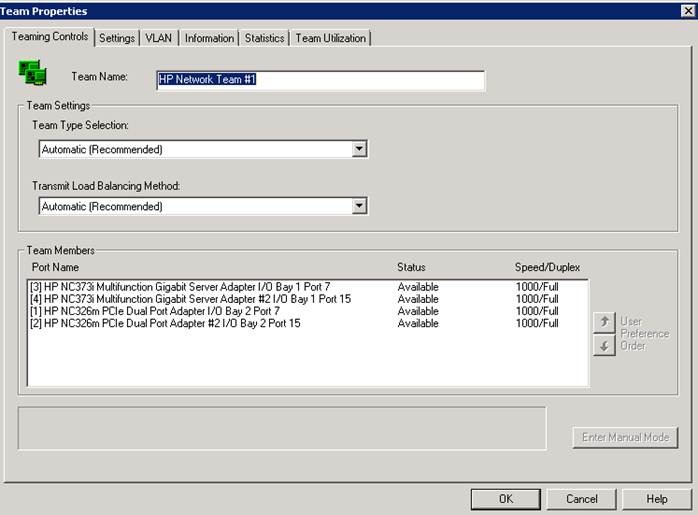The height and width of the screenshot is (515, 698).
Task: Open Help for team properties
Action: click(656, 498)
